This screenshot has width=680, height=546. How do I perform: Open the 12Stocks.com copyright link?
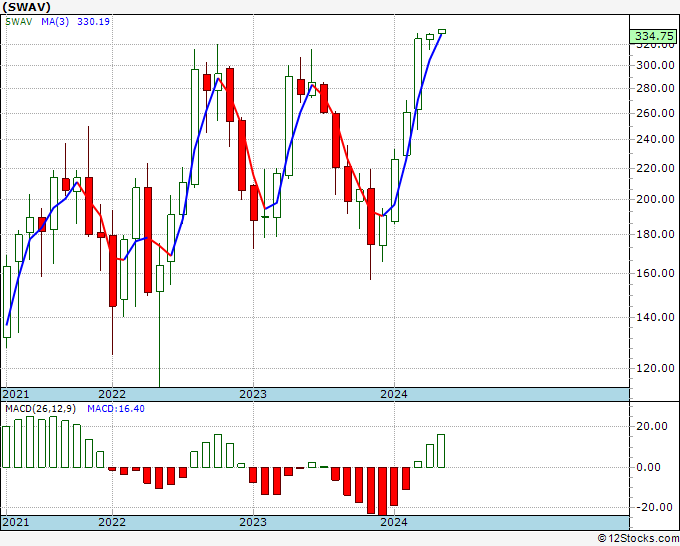click(638, 539)
